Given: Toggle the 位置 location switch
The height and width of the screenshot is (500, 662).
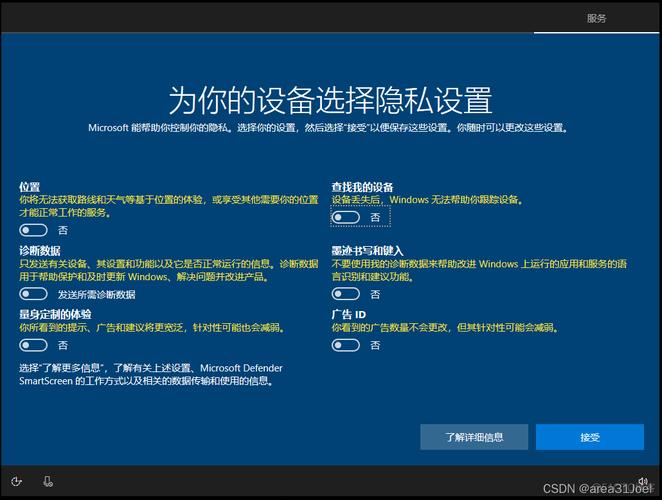Looking at the screenshot, I should pyautogui.click(x=33, y=230).
